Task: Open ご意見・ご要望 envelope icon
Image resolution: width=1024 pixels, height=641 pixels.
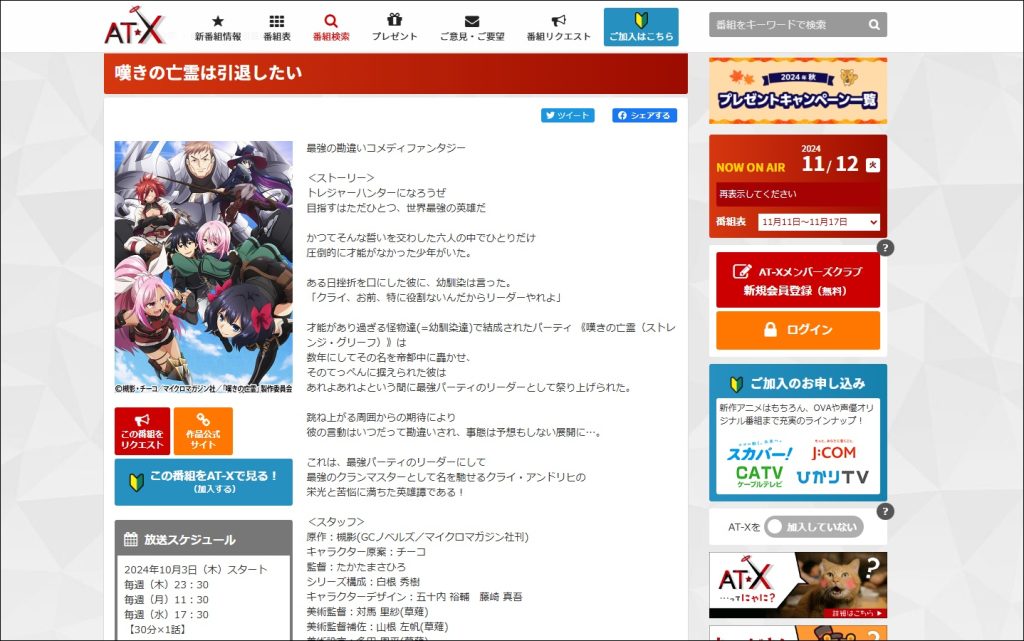Action: tap(472, 27)
